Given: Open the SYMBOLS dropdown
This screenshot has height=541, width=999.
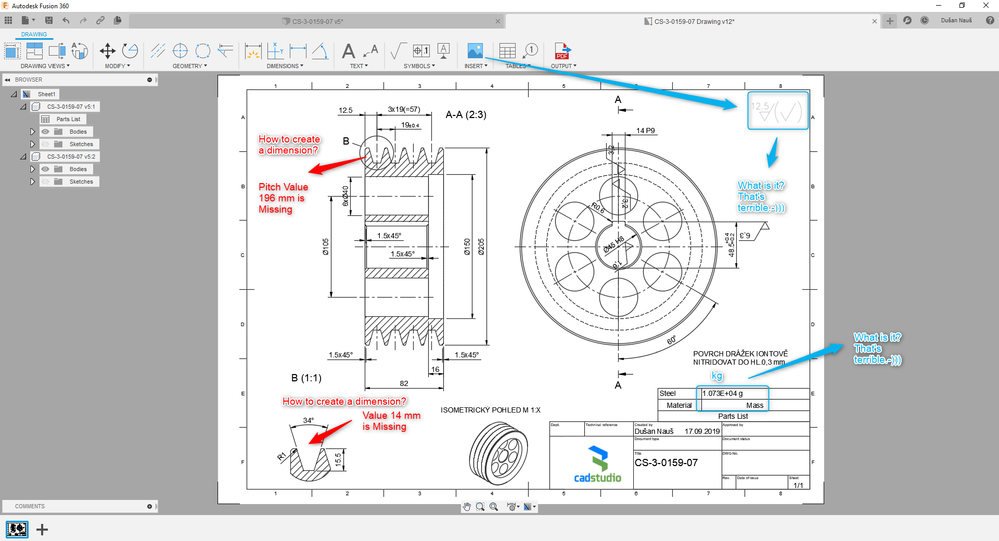Looking at the screenshot, I should click(x=419, y=66).
